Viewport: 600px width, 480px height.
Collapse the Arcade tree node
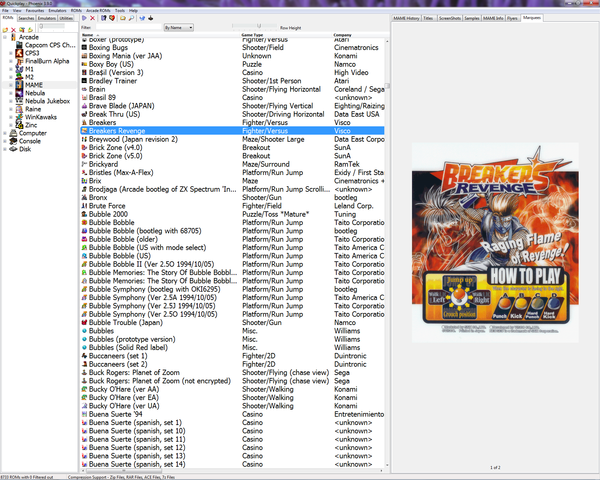pyautogui.click(x=5, y=37)
